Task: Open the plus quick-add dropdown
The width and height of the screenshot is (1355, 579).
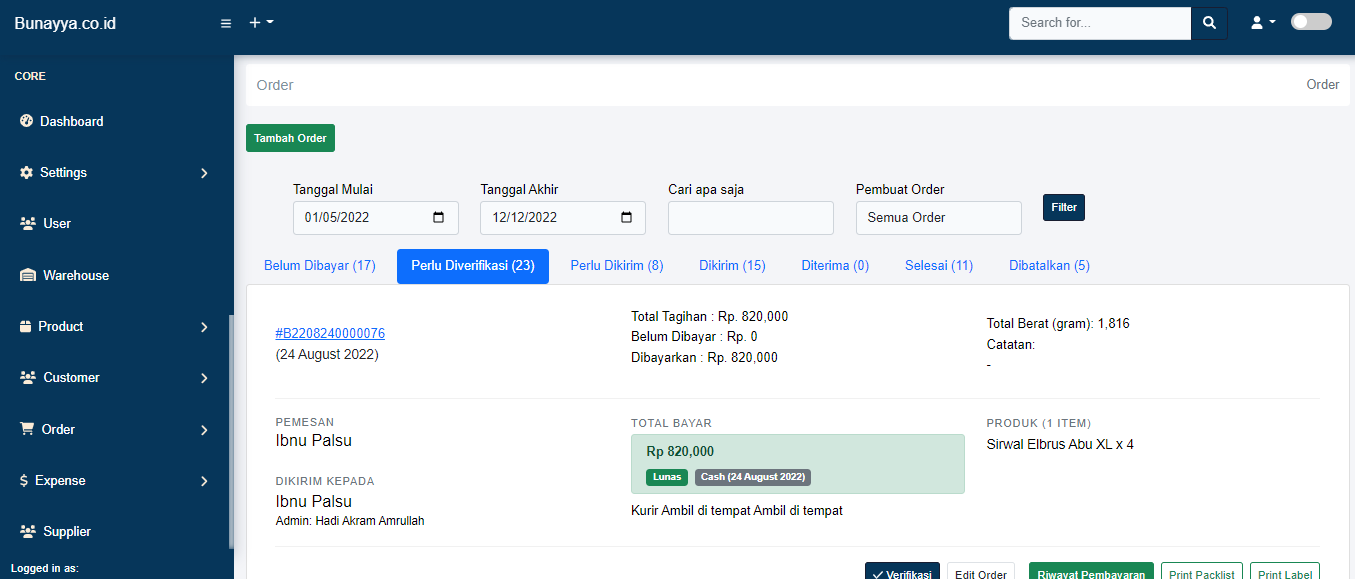Action: [x=261, y=22]
